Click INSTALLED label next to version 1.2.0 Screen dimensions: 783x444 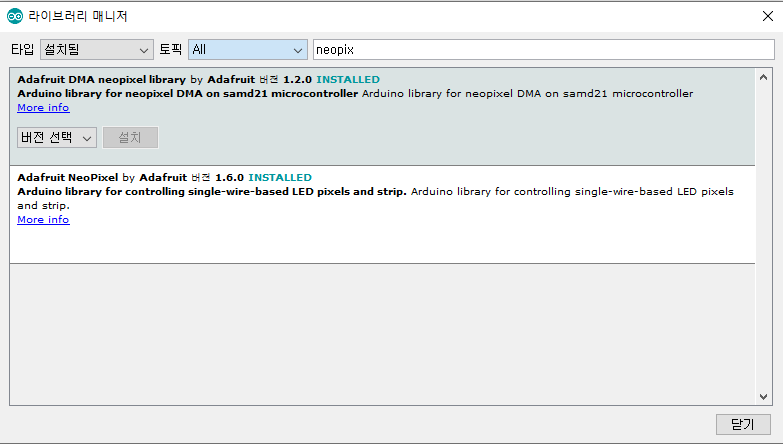point(348,79)
